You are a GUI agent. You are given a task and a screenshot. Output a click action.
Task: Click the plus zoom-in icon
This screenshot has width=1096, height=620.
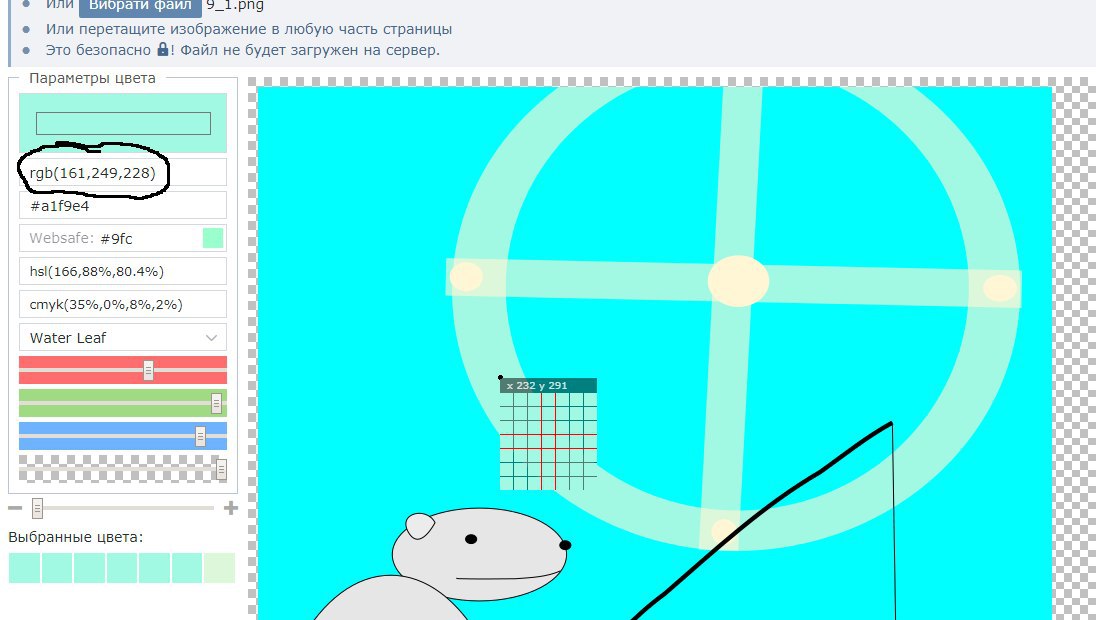231,508
